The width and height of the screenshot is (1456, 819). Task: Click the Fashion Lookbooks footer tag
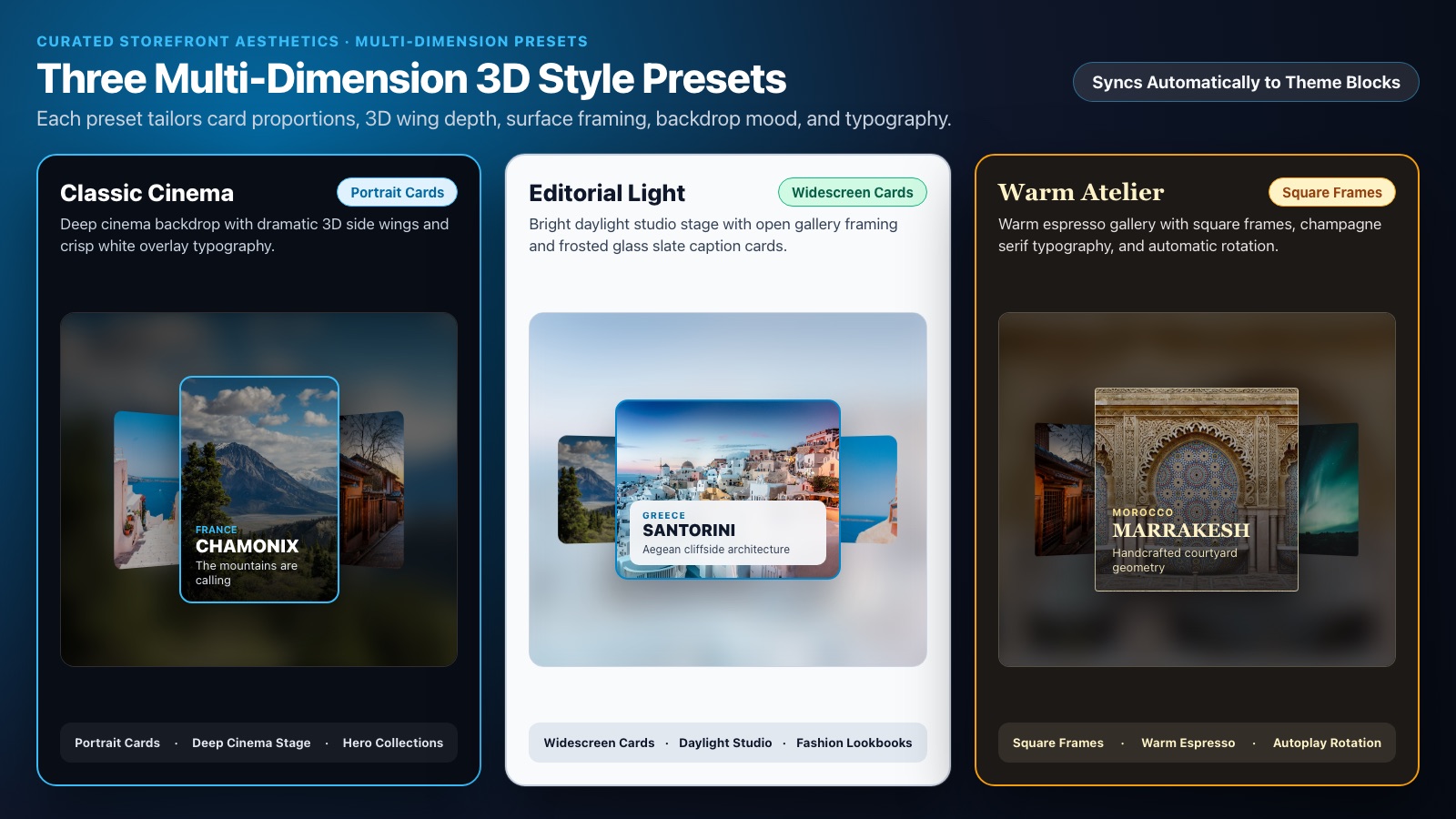pyautogui.click(x=854, y=743)
